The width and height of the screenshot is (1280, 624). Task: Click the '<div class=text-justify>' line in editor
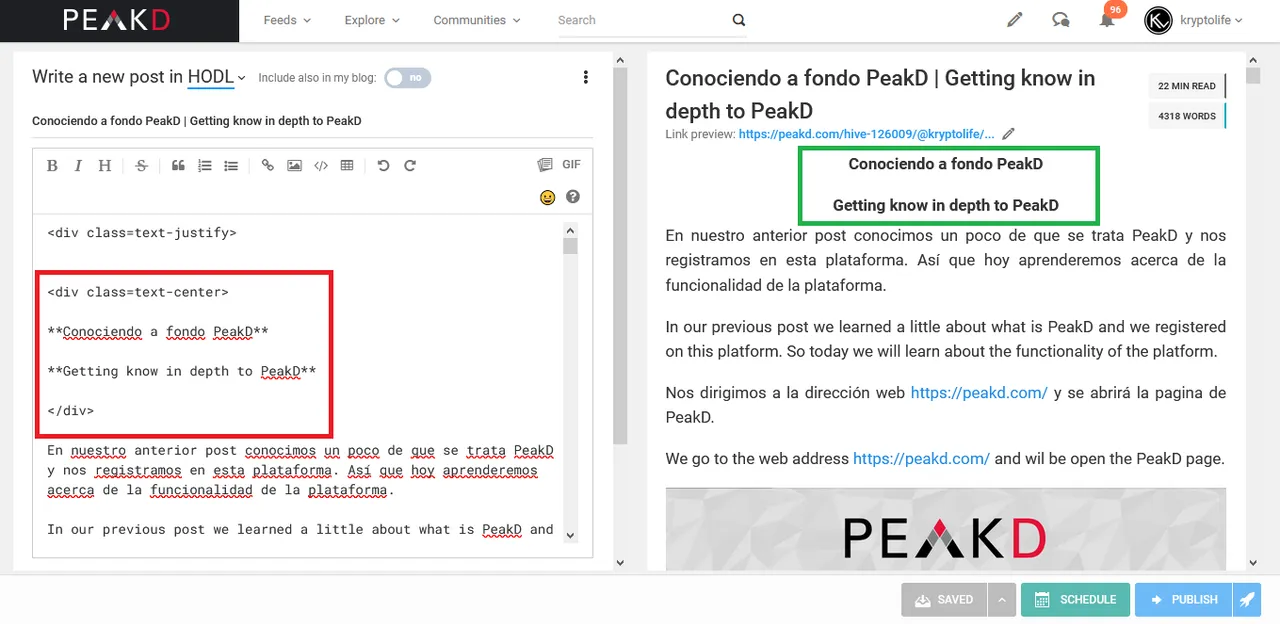142,233
